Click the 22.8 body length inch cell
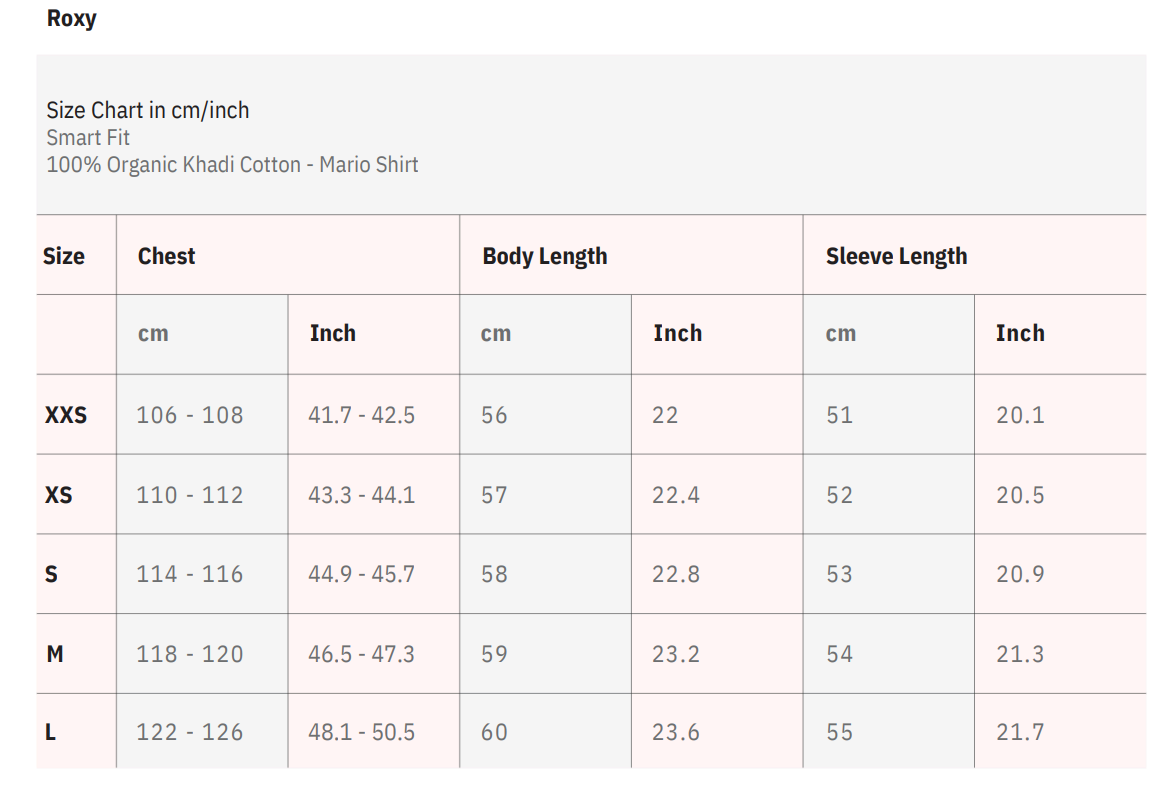1170x794 pixels. coord(676,574)
